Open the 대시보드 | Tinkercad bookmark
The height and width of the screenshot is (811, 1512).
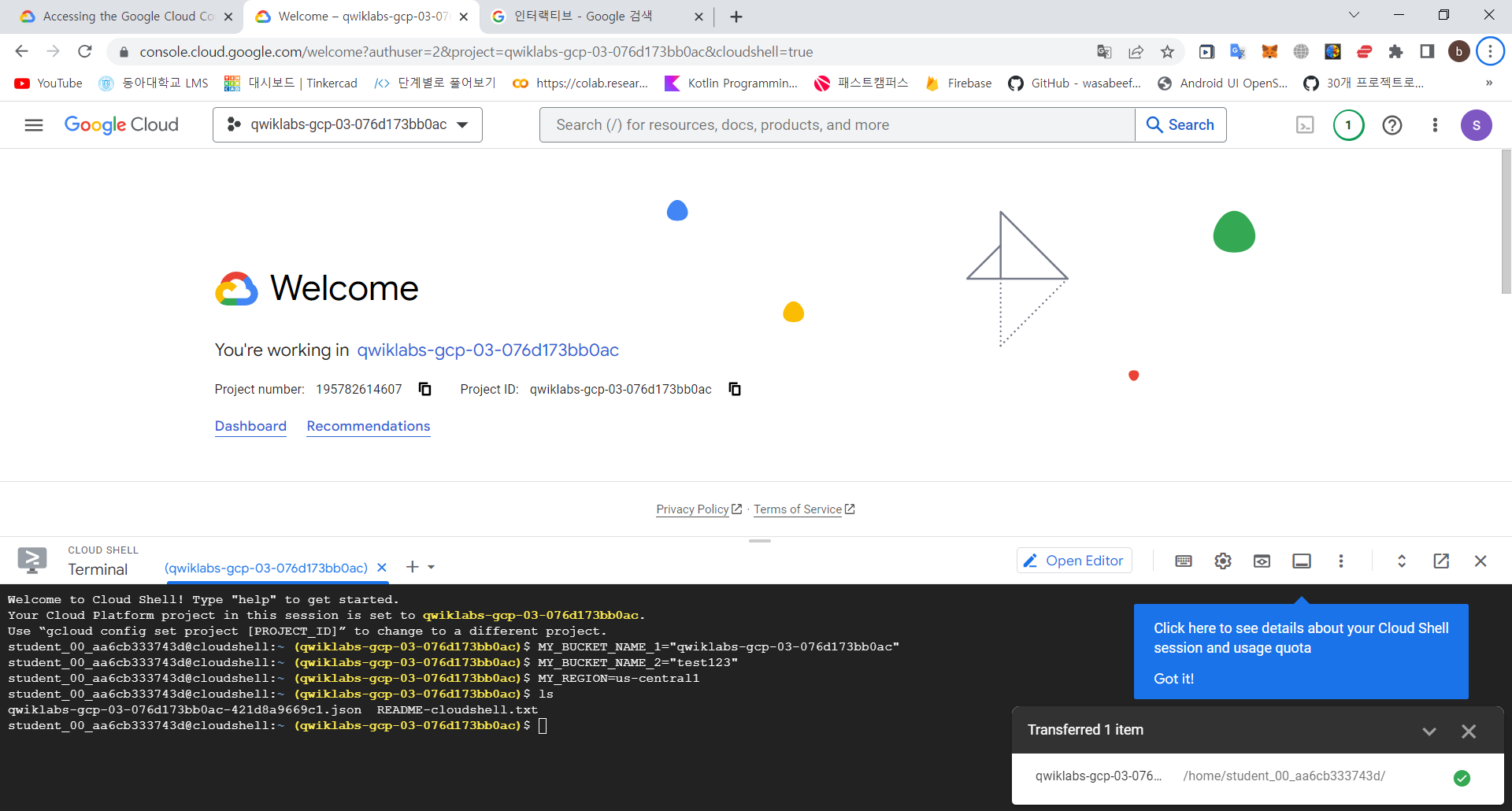pos(291,83)
